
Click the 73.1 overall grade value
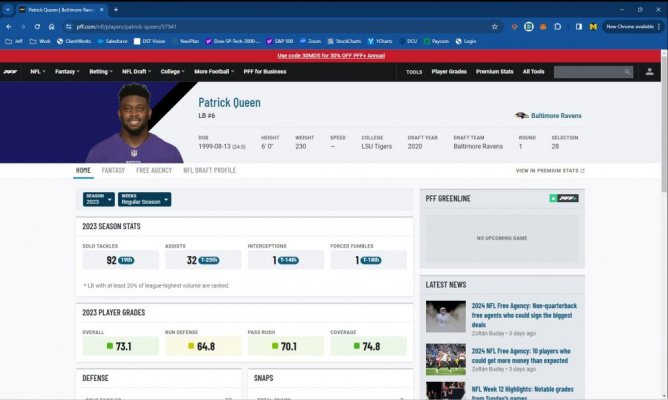pos(123,346)
